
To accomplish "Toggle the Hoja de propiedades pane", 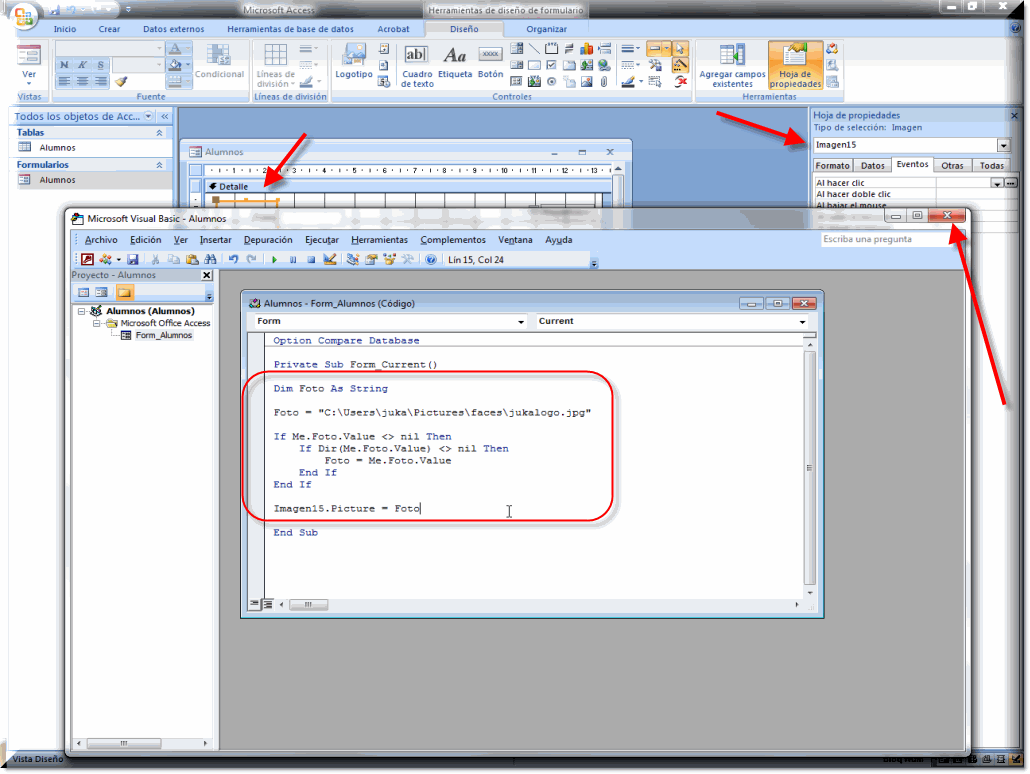I will pos(795,65).
